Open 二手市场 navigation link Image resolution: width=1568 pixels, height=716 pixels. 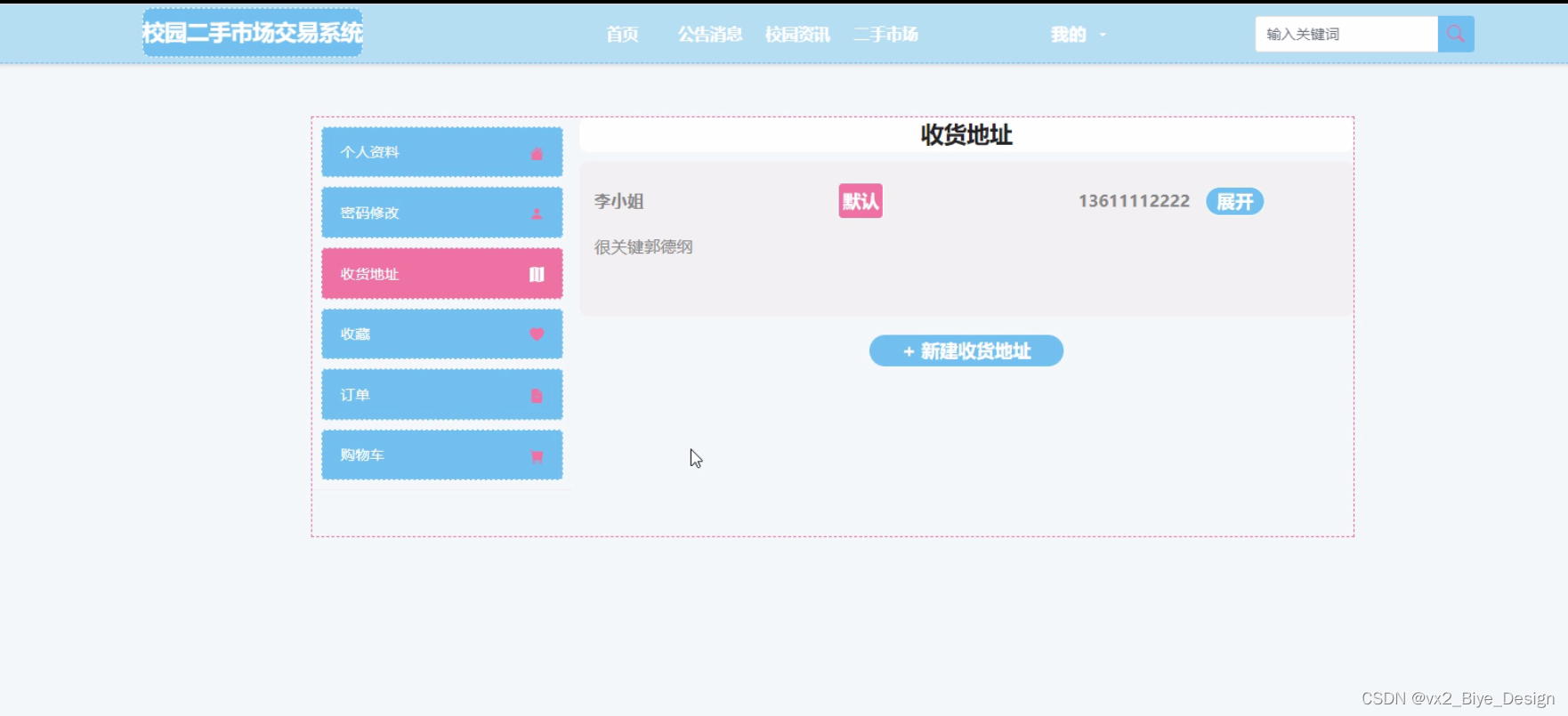click(x=885, y=34)
